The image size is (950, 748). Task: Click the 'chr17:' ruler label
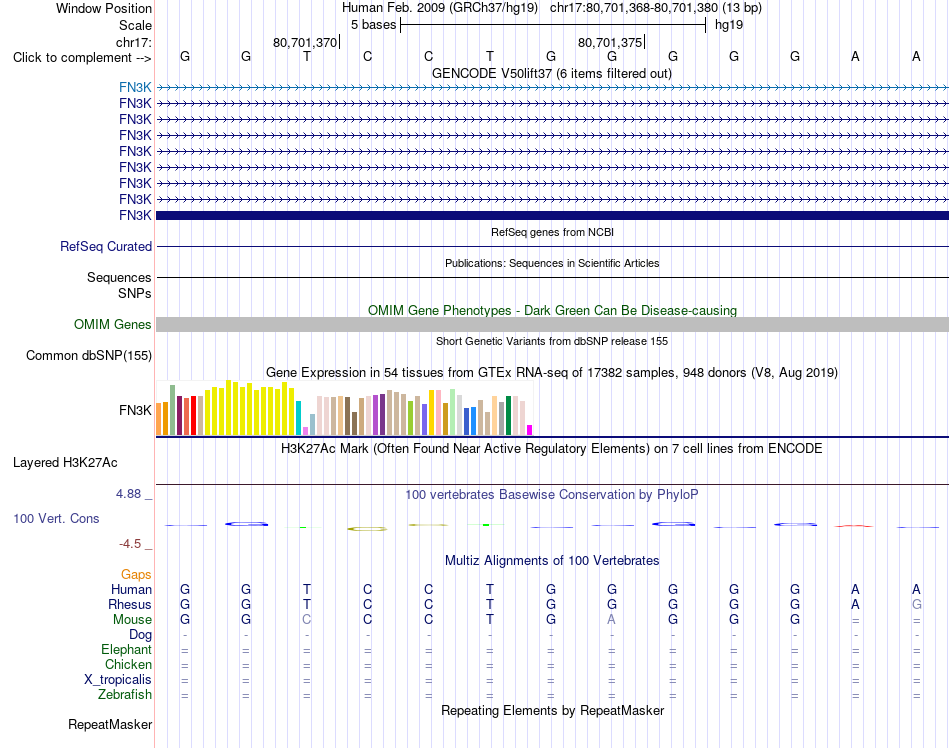133,42
